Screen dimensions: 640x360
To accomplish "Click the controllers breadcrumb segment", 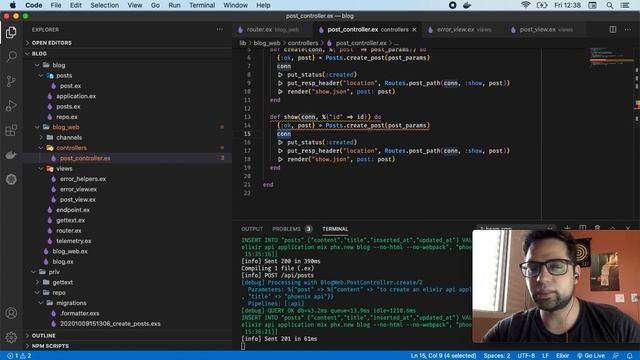I will click(x=303, y=43).
